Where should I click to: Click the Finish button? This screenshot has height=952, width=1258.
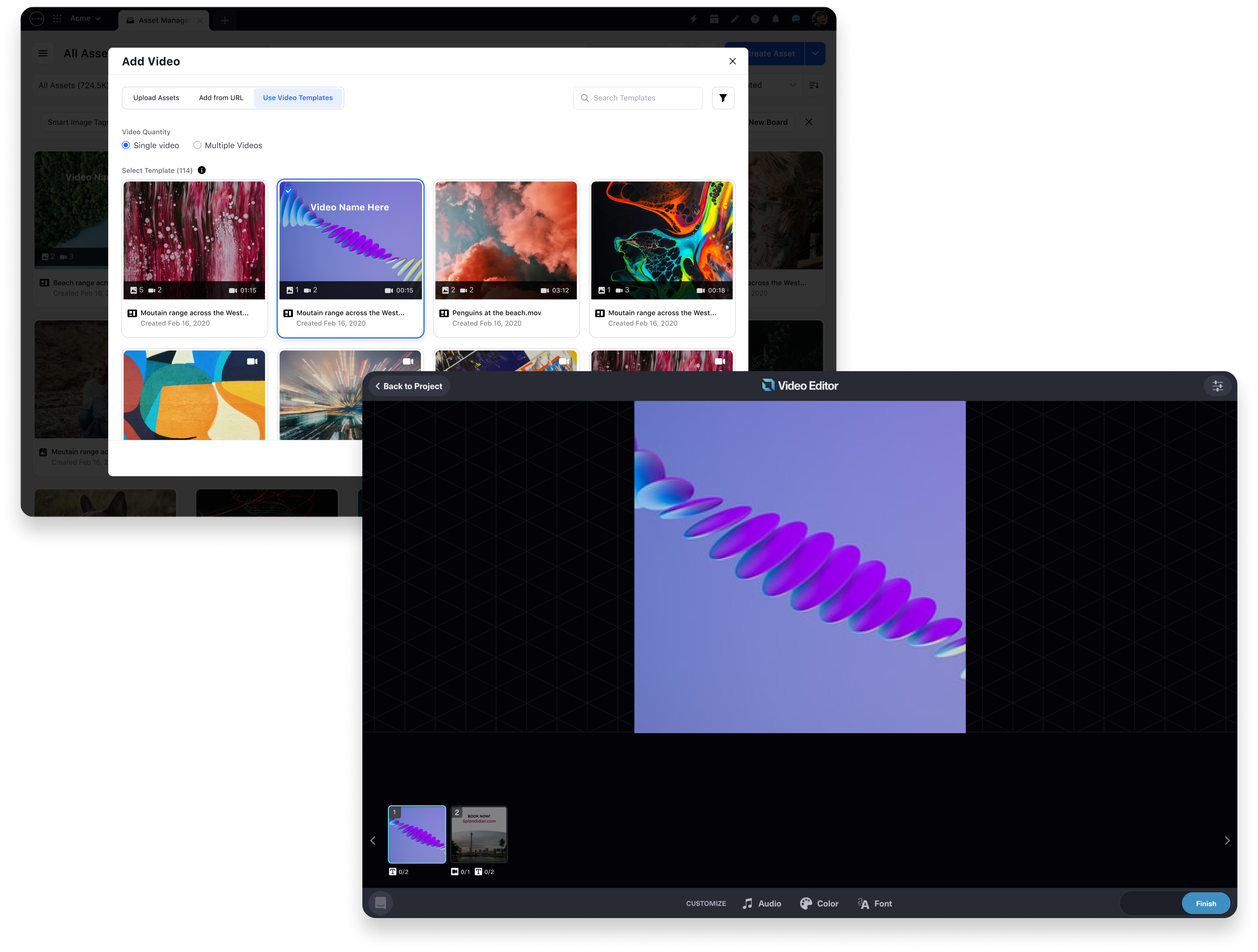(x=1206, y=904)
